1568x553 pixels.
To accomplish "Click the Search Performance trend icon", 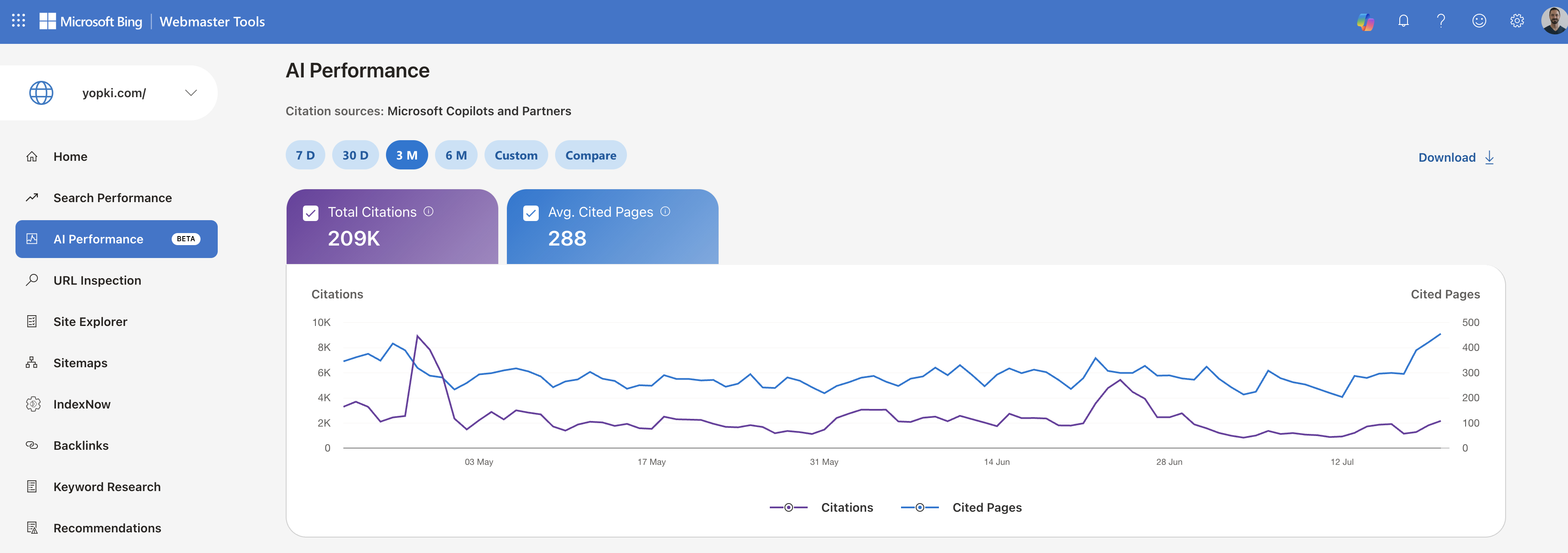I will coord(32,198).
